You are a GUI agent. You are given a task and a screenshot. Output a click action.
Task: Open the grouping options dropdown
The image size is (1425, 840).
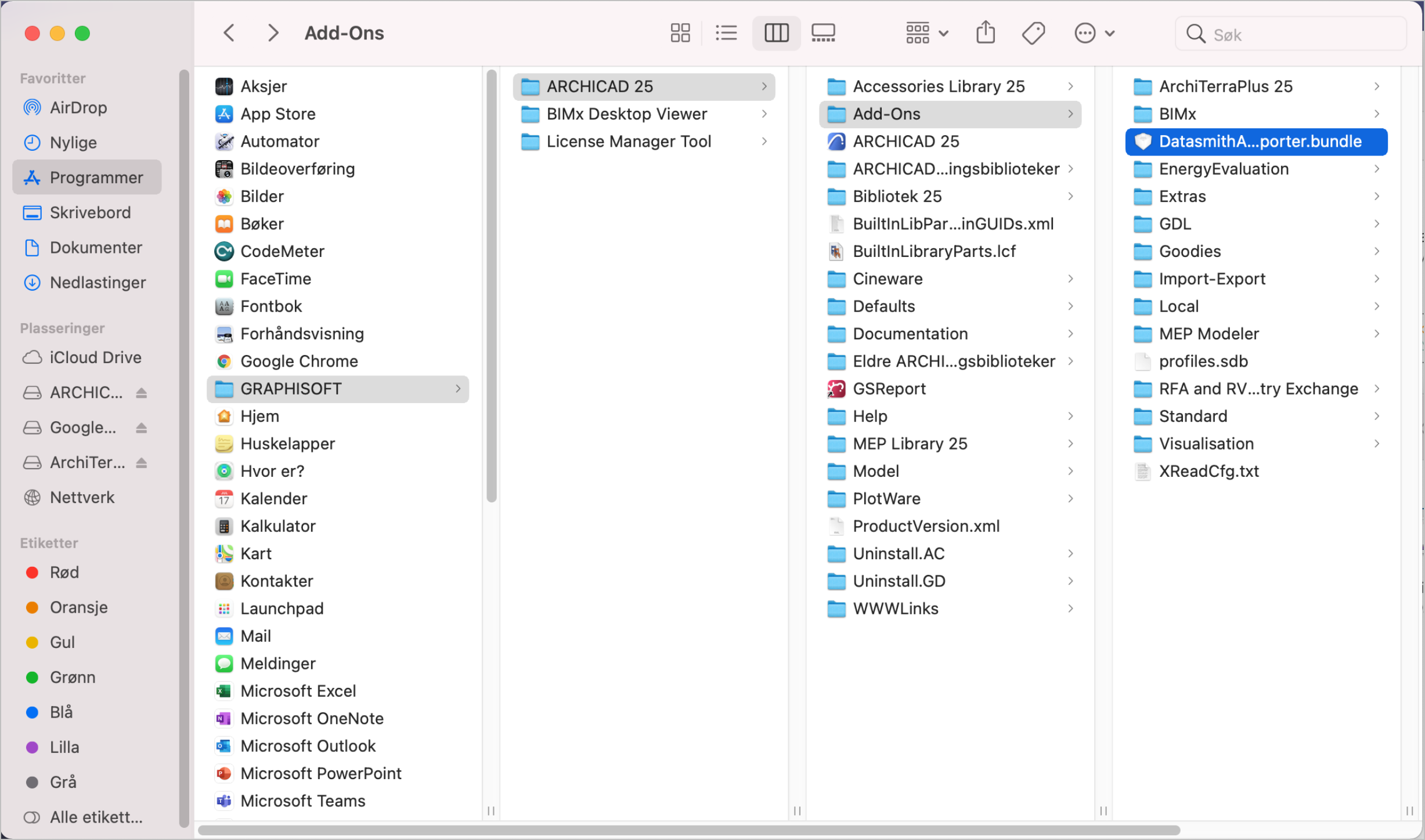[x=927, y=33]
